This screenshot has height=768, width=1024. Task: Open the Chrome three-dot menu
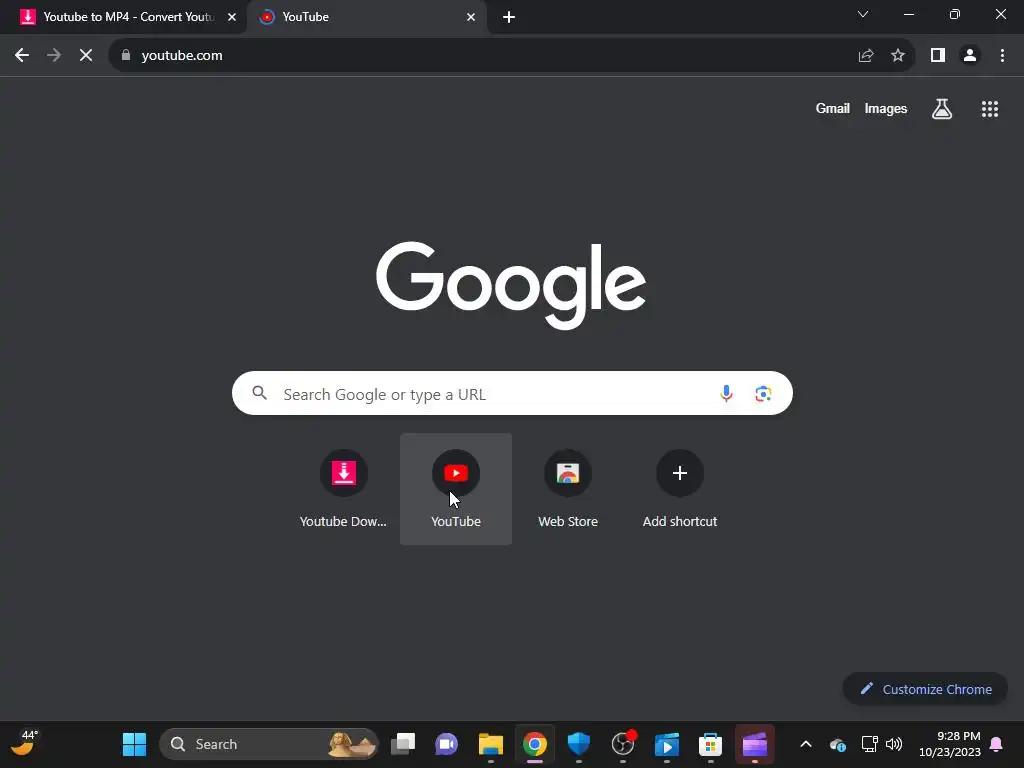(1002, 56)
